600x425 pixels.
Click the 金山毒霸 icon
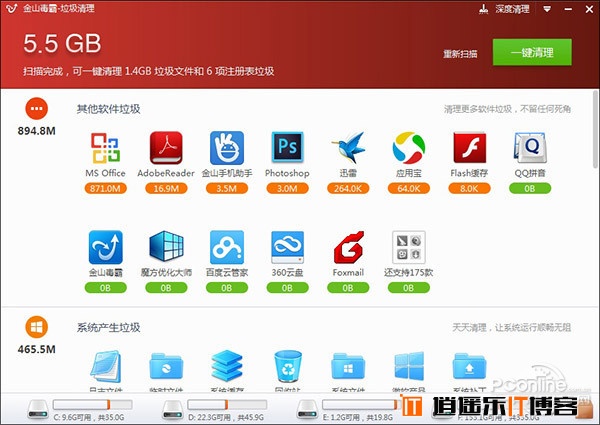(105, 247)
